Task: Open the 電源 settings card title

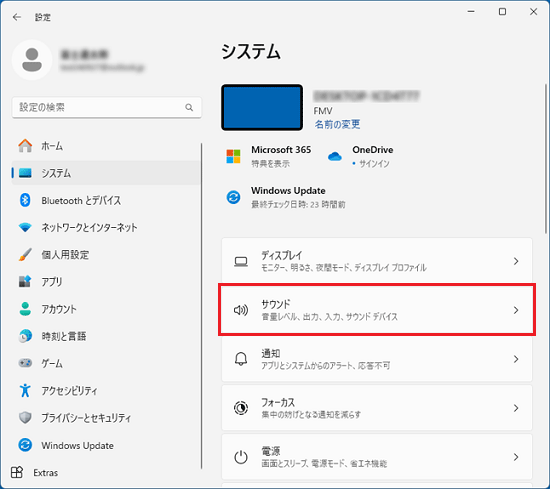Action: [x=270, y=451]
